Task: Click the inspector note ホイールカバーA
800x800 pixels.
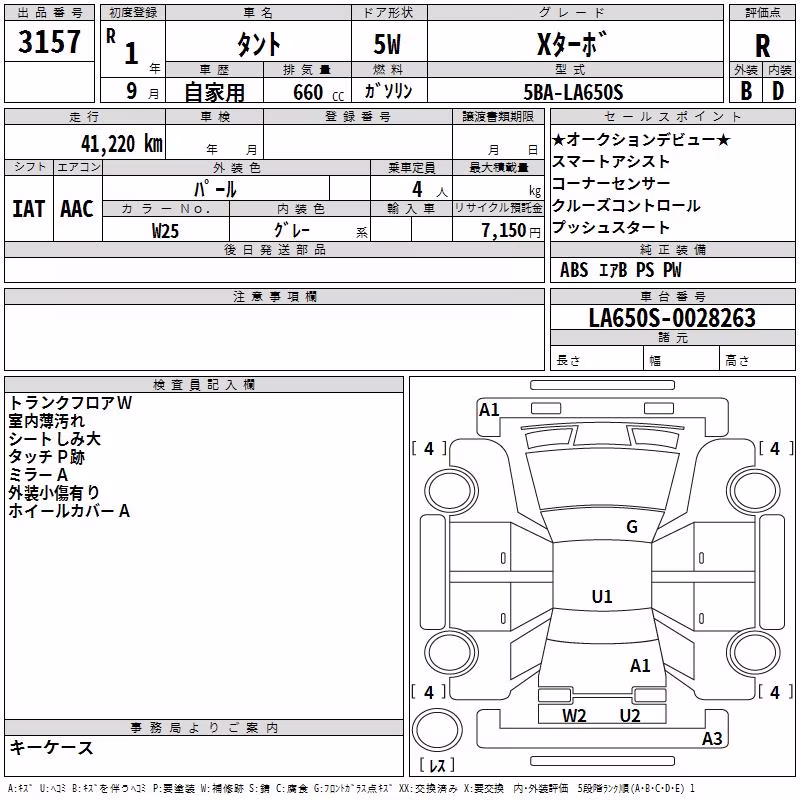Action: (x=69, y=511)
